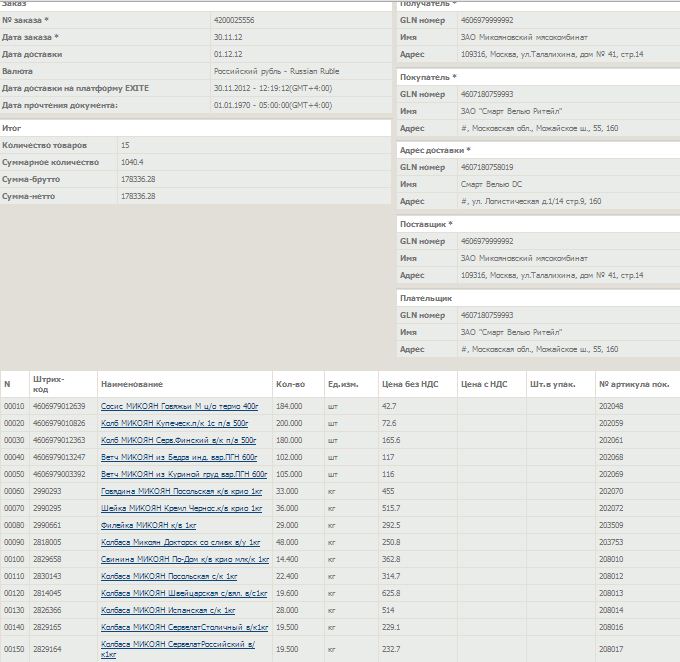Click the Итог section header

(x=196, y=128)
